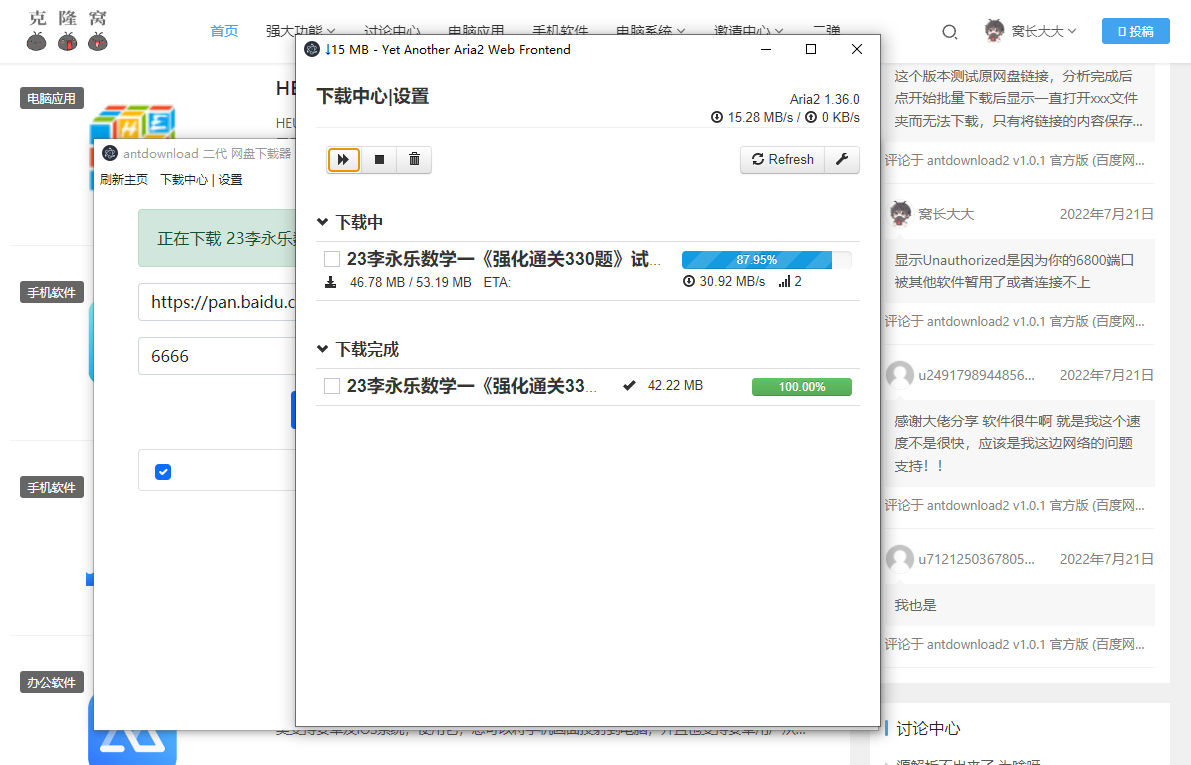Open Aria2 settings via the wrench icon
The width and height of the screenshot is (1191, 765).
click(x=843, y=159)
